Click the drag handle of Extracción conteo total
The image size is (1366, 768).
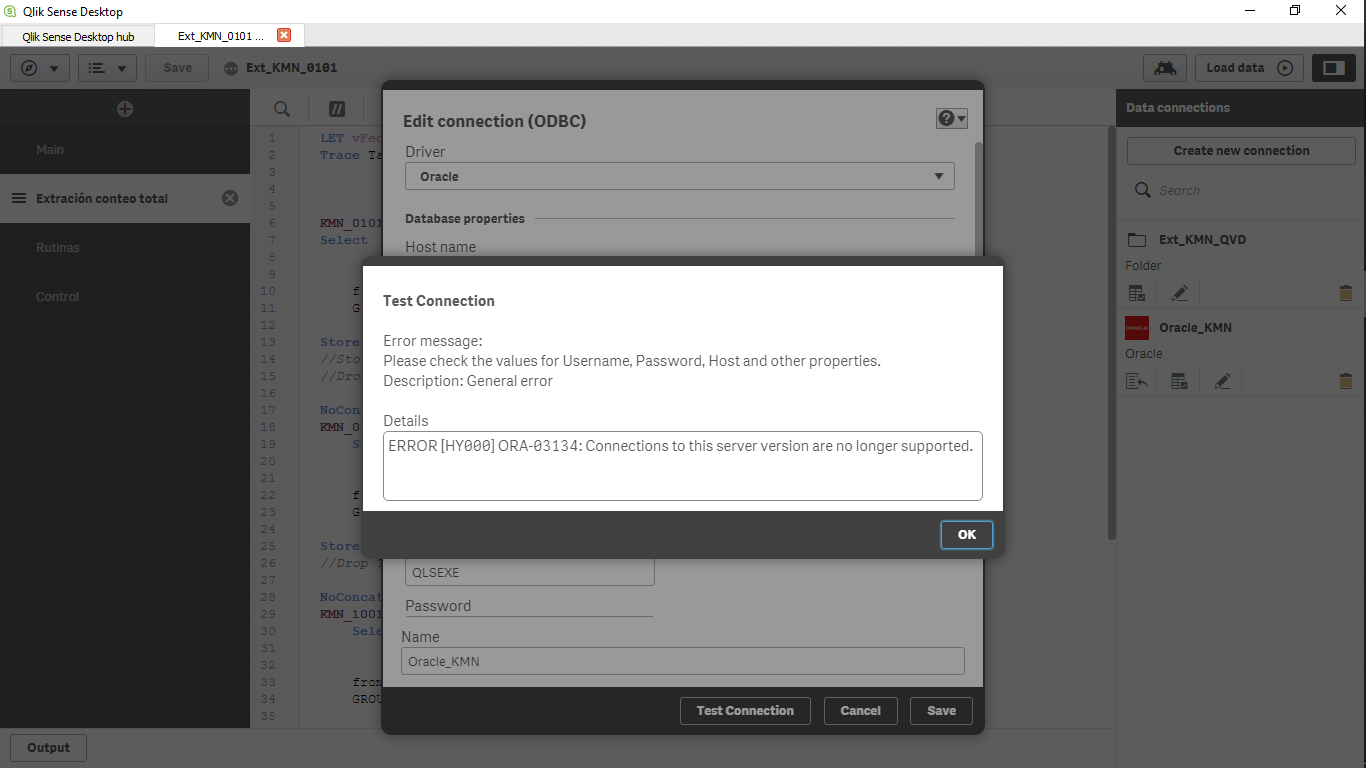click(18, 198)
